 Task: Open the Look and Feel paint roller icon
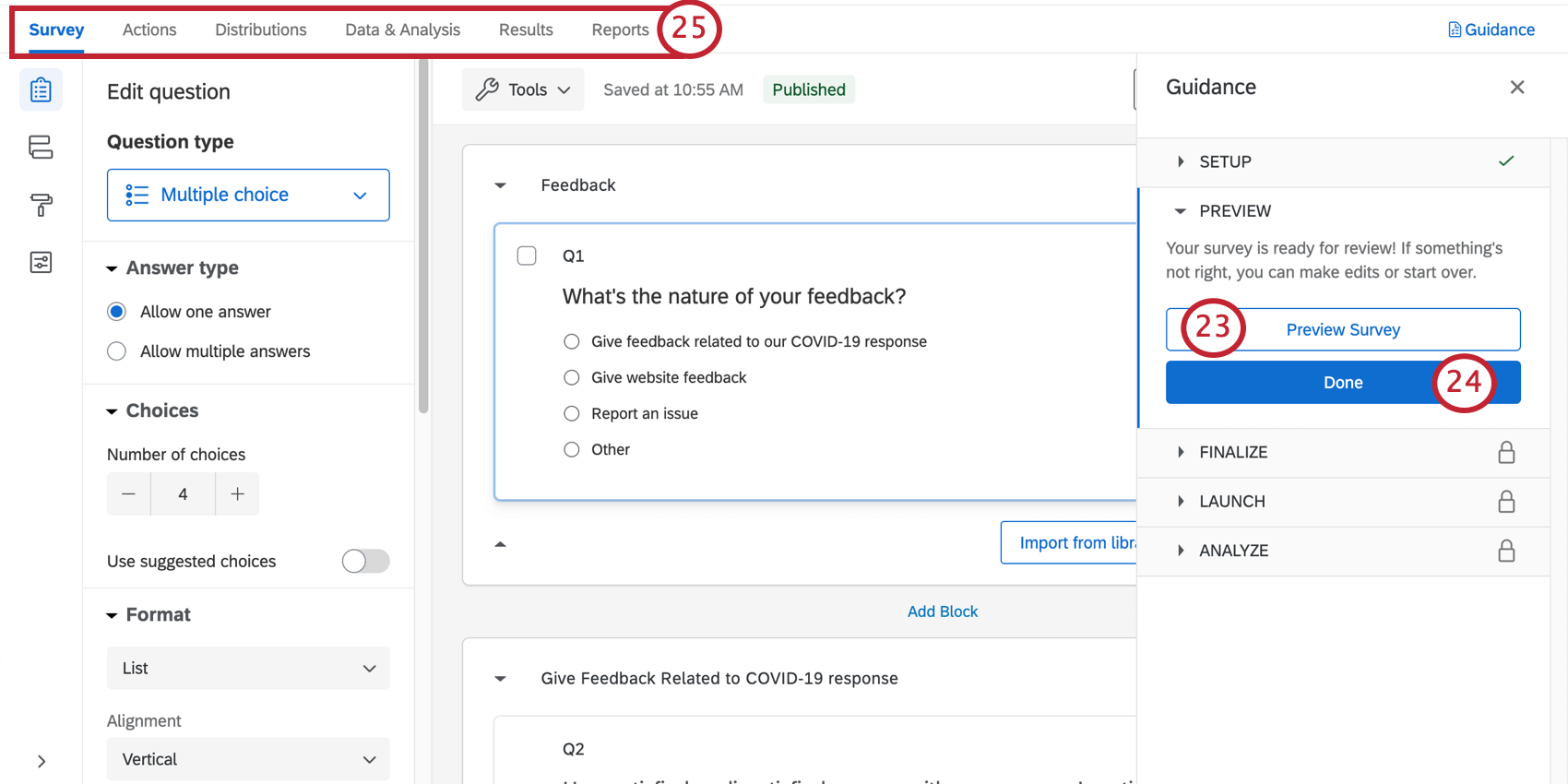pos(41,205)
